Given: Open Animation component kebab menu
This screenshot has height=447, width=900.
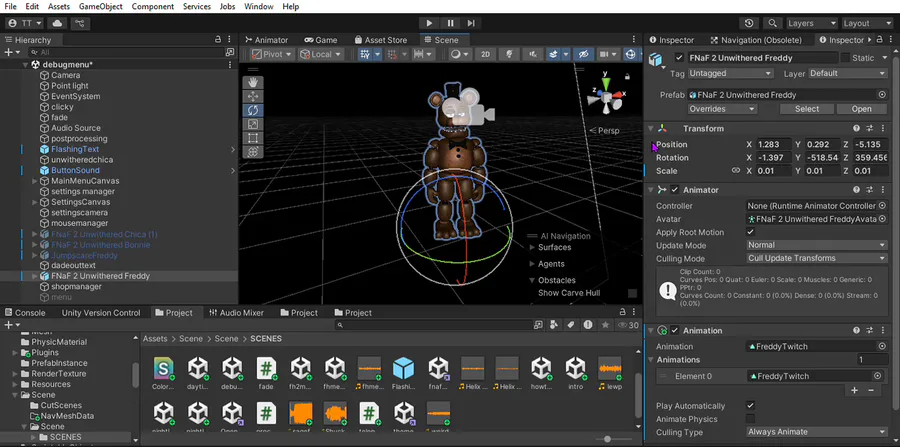Looking at the screenshot, I should pos(881,331).
